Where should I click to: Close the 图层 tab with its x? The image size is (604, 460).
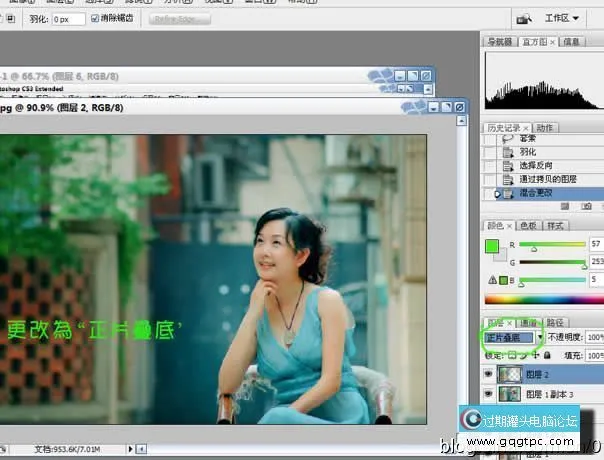click(510, 323)
